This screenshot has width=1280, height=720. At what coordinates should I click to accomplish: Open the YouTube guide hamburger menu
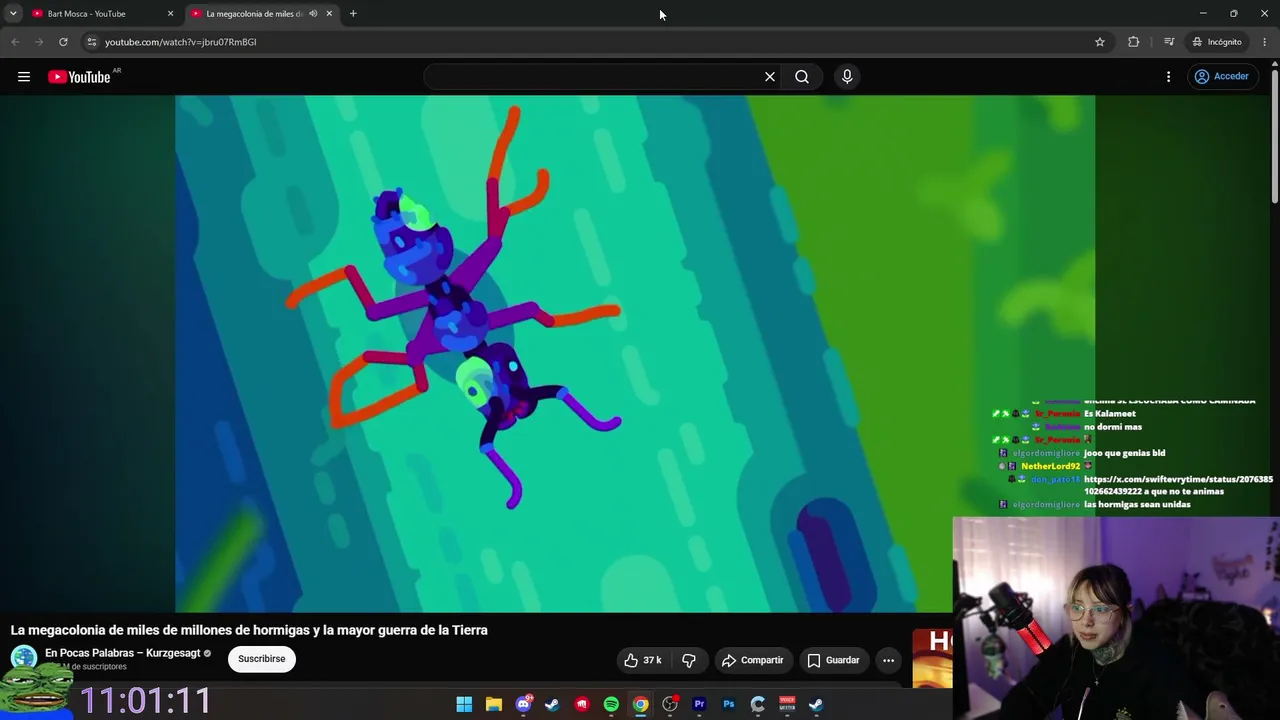click(24, 77)
